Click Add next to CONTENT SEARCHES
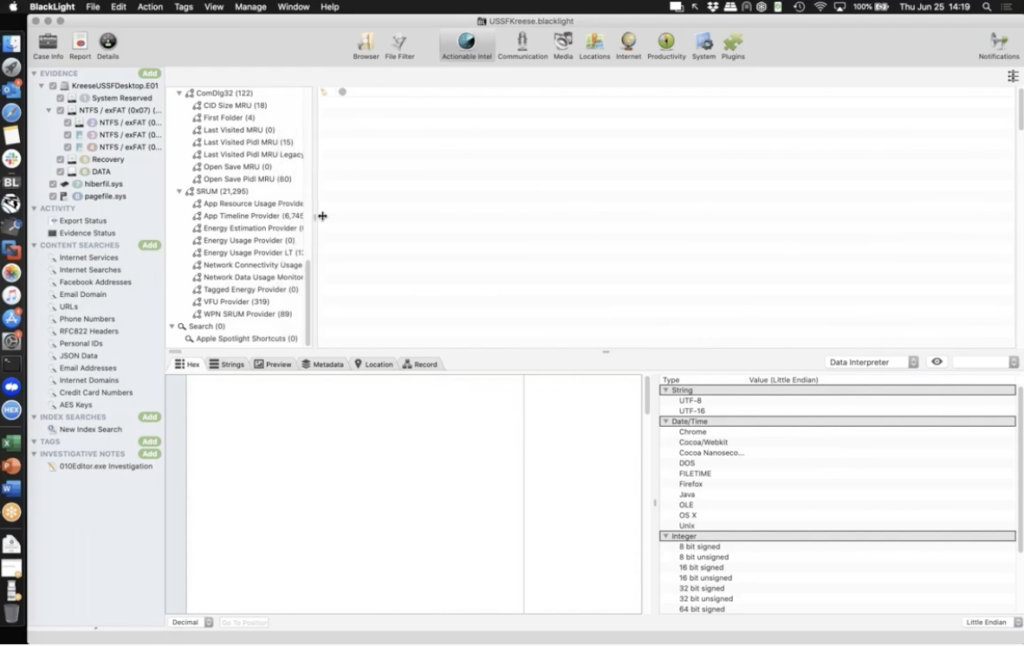1024x646 pixels. (150, 246)
